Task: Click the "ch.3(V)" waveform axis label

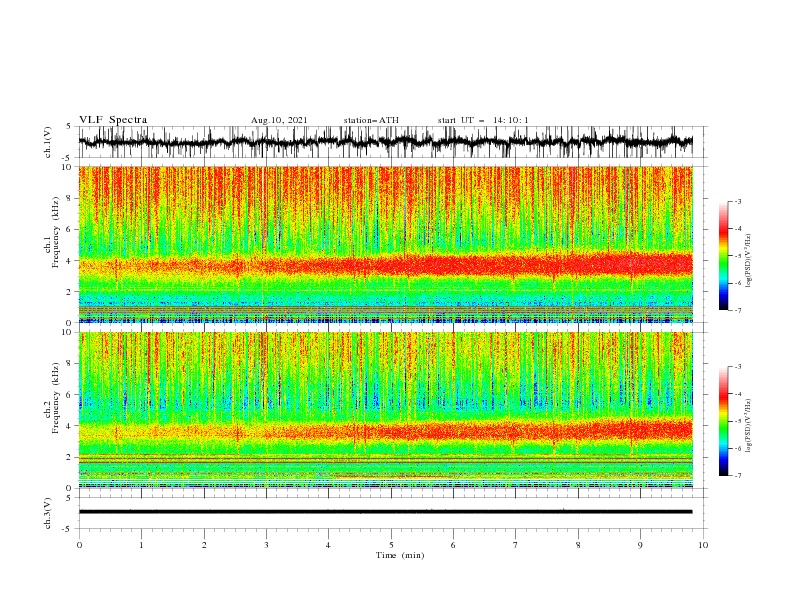Action: point(48,513)
